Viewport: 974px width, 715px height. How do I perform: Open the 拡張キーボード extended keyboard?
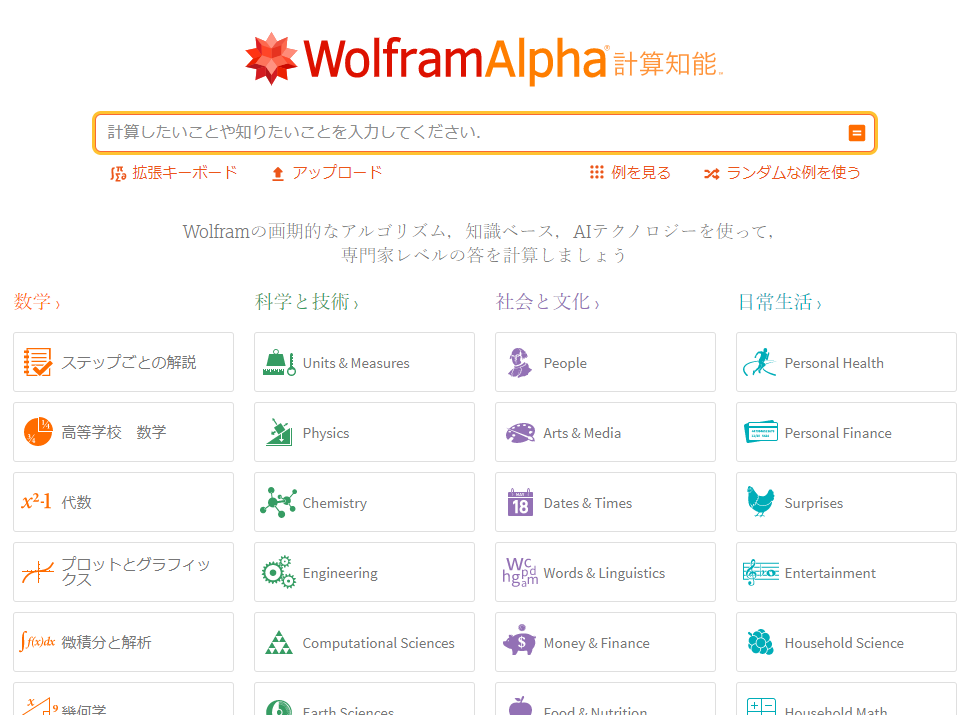pyautogui.click(x=174, y=173)
